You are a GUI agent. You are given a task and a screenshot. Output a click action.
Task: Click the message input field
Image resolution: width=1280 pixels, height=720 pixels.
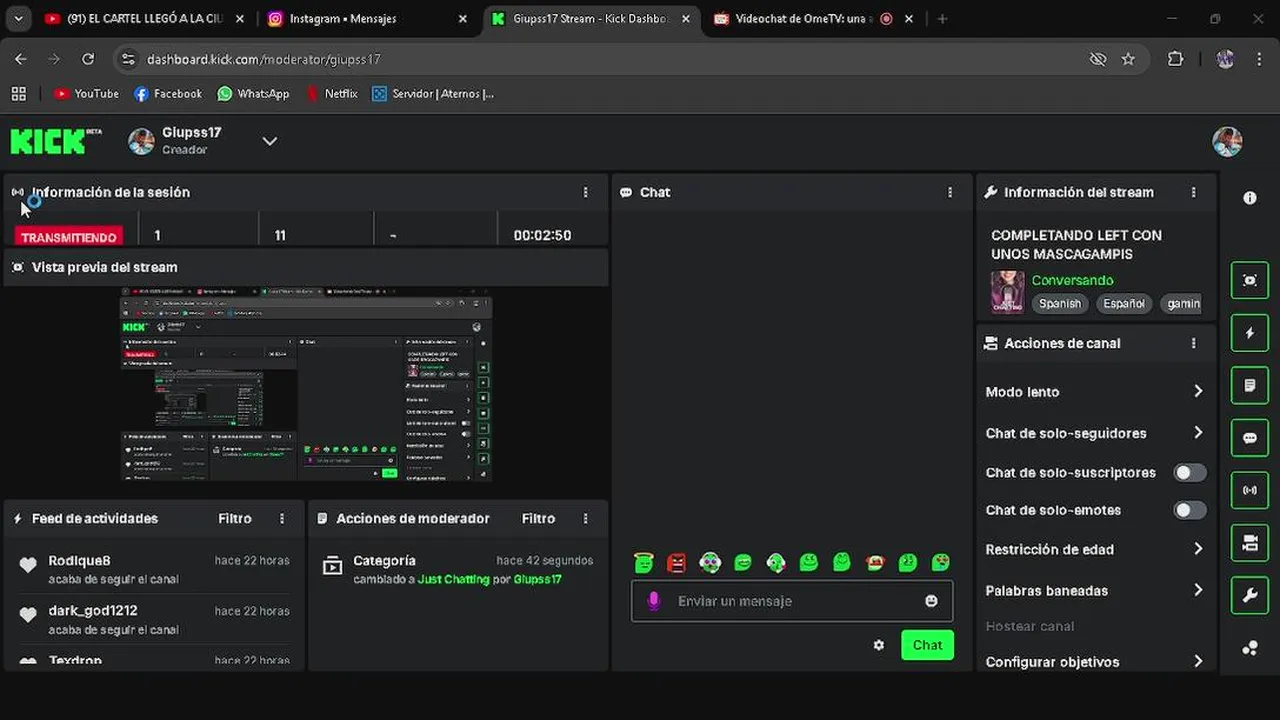click(792, 601)
